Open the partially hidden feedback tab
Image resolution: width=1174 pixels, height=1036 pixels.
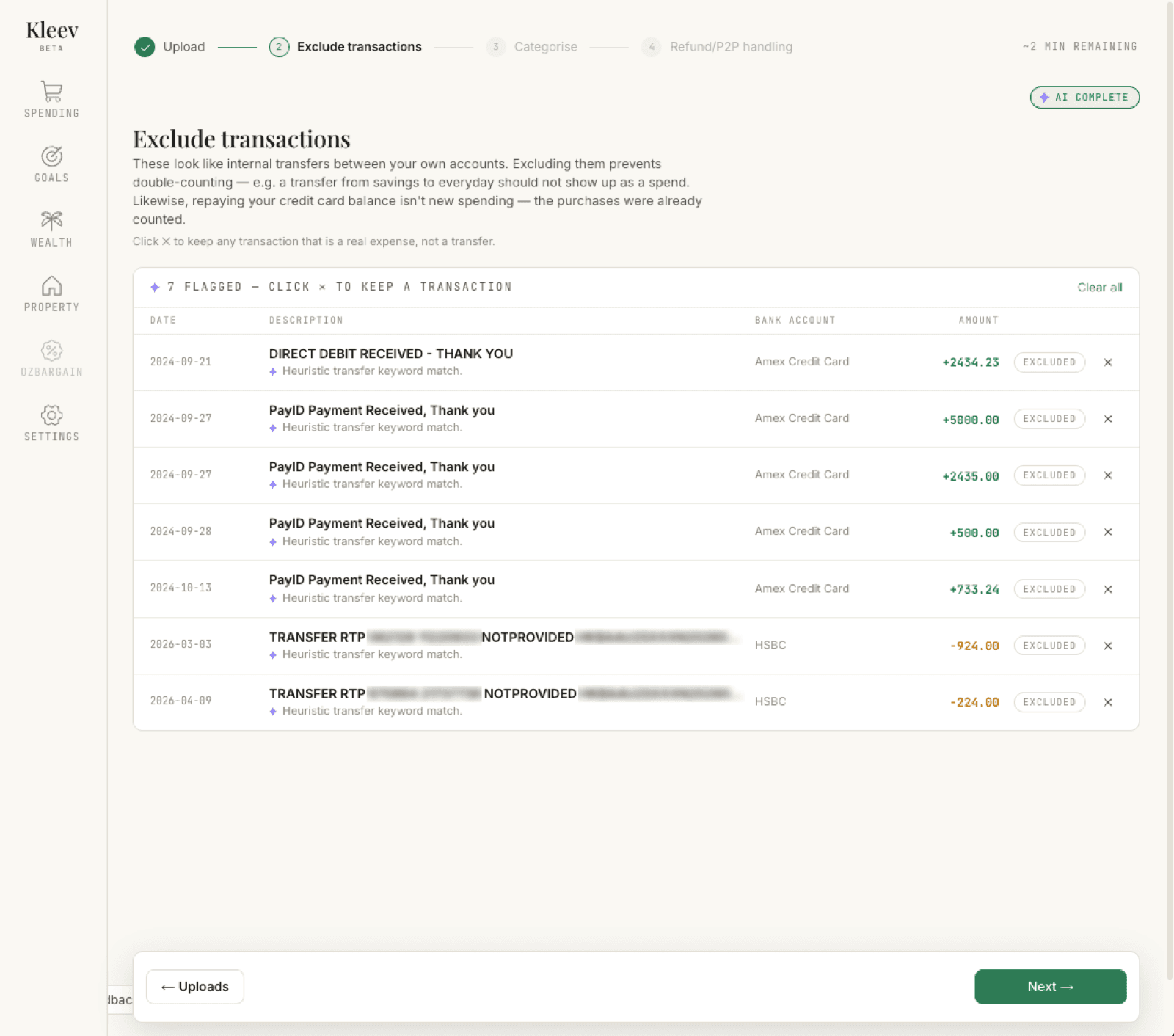point(120,1000)
